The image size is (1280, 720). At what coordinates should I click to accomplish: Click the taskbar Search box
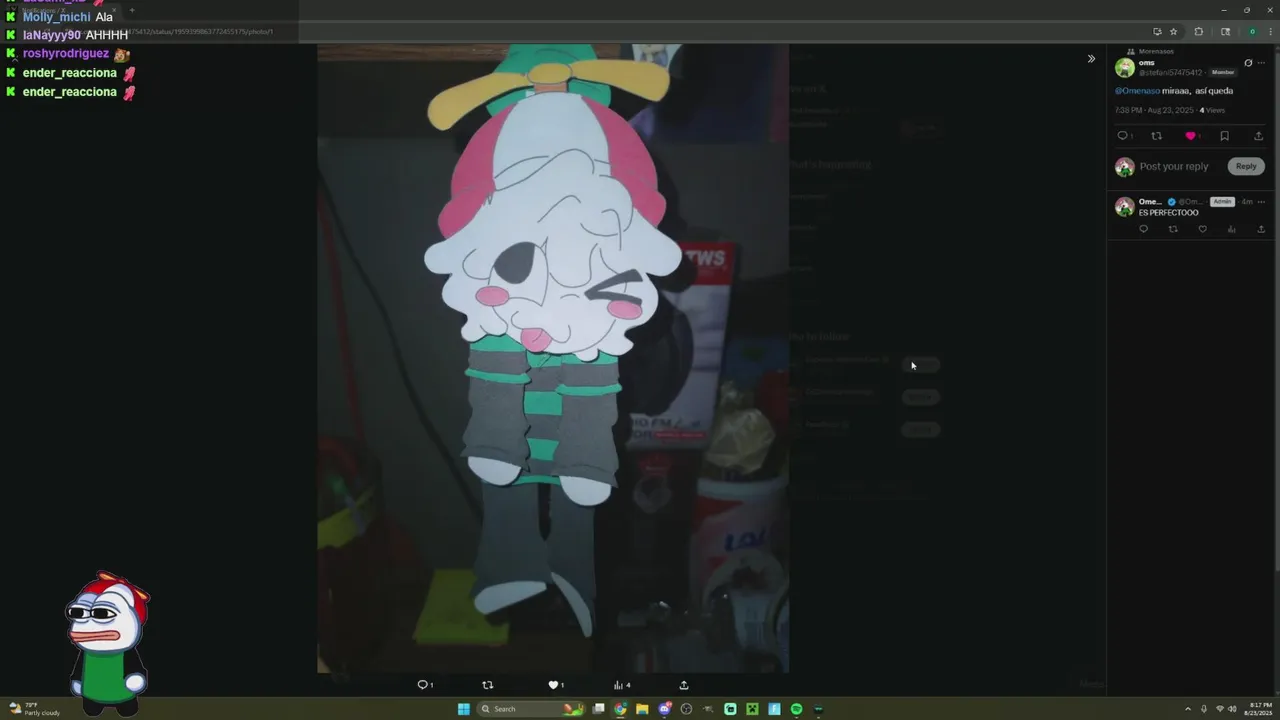531,709
